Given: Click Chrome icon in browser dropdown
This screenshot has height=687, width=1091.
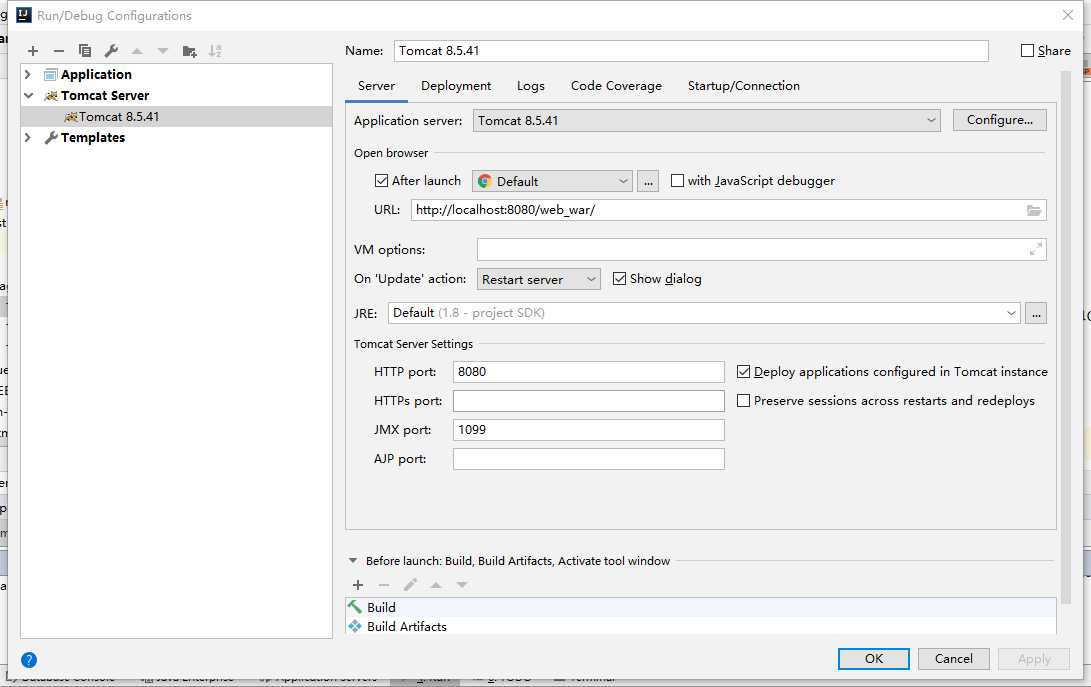Looking at the screenshot, I should point(484,181).
